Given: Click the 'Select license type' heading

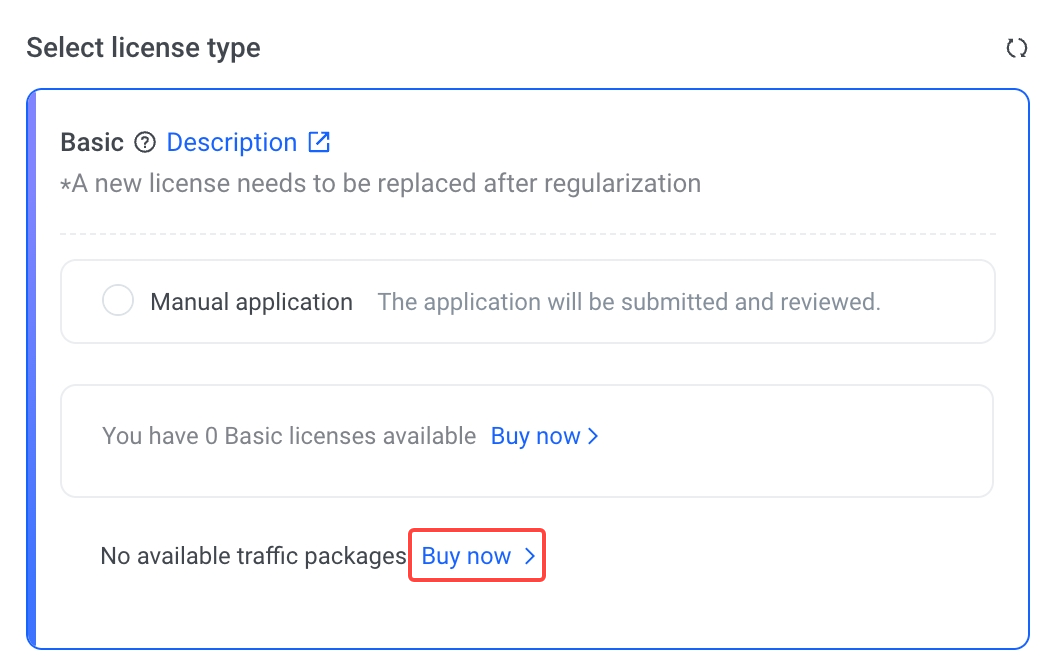Looking at the screenshot, I should coord(143,48).
